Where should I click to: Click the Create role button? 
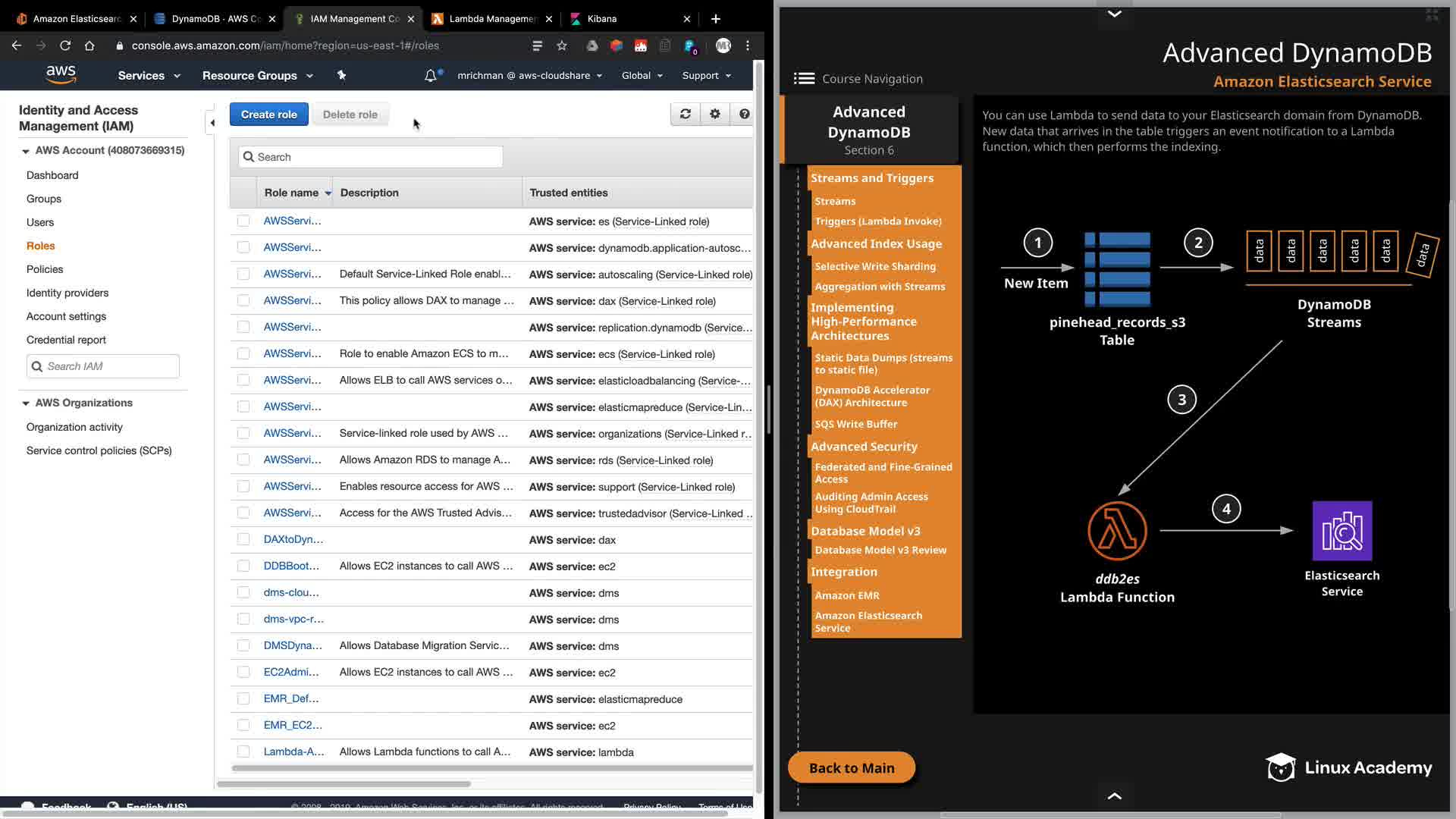[x=268, y=115]
